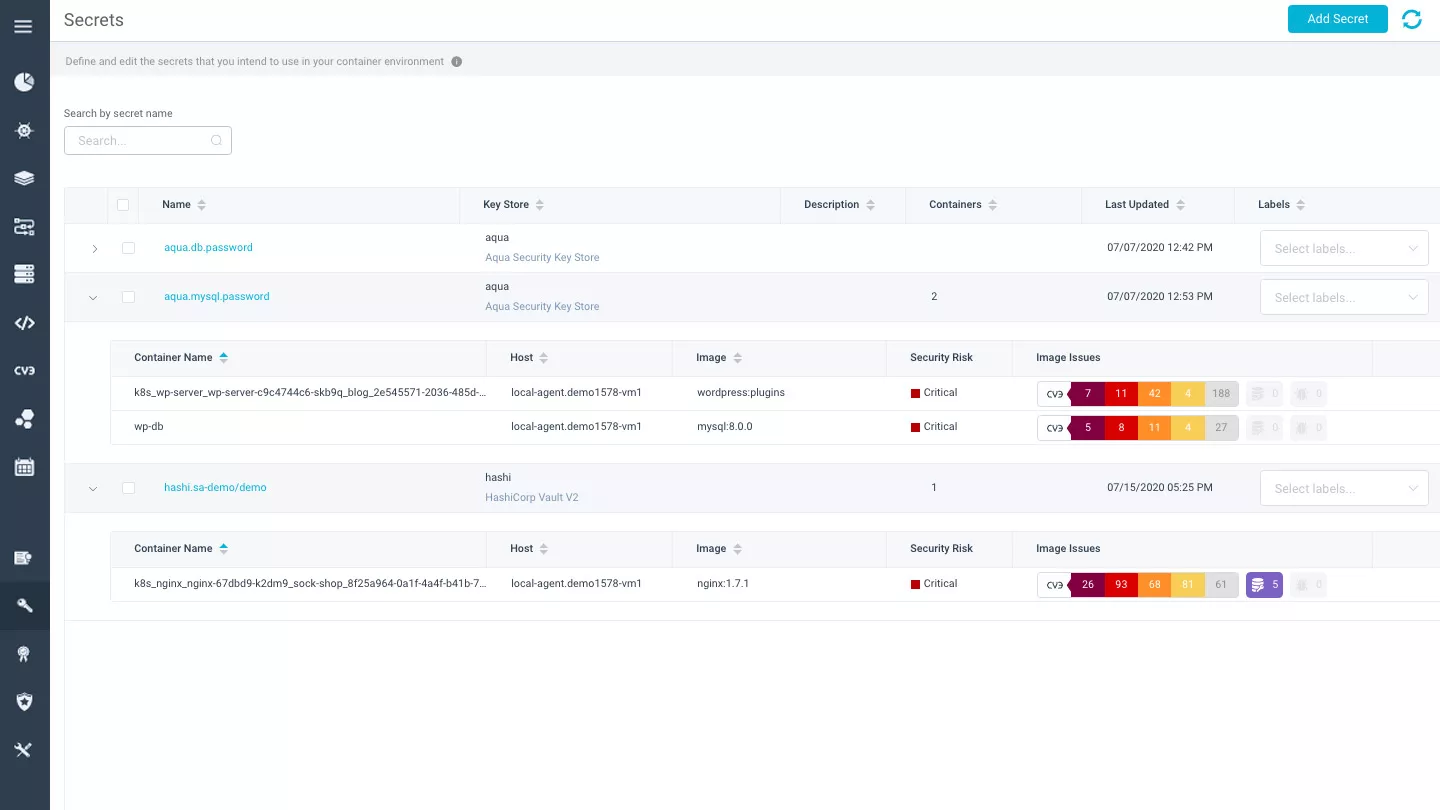Collapse the hashi.sa-demo/demo row

tap(93, 489)
